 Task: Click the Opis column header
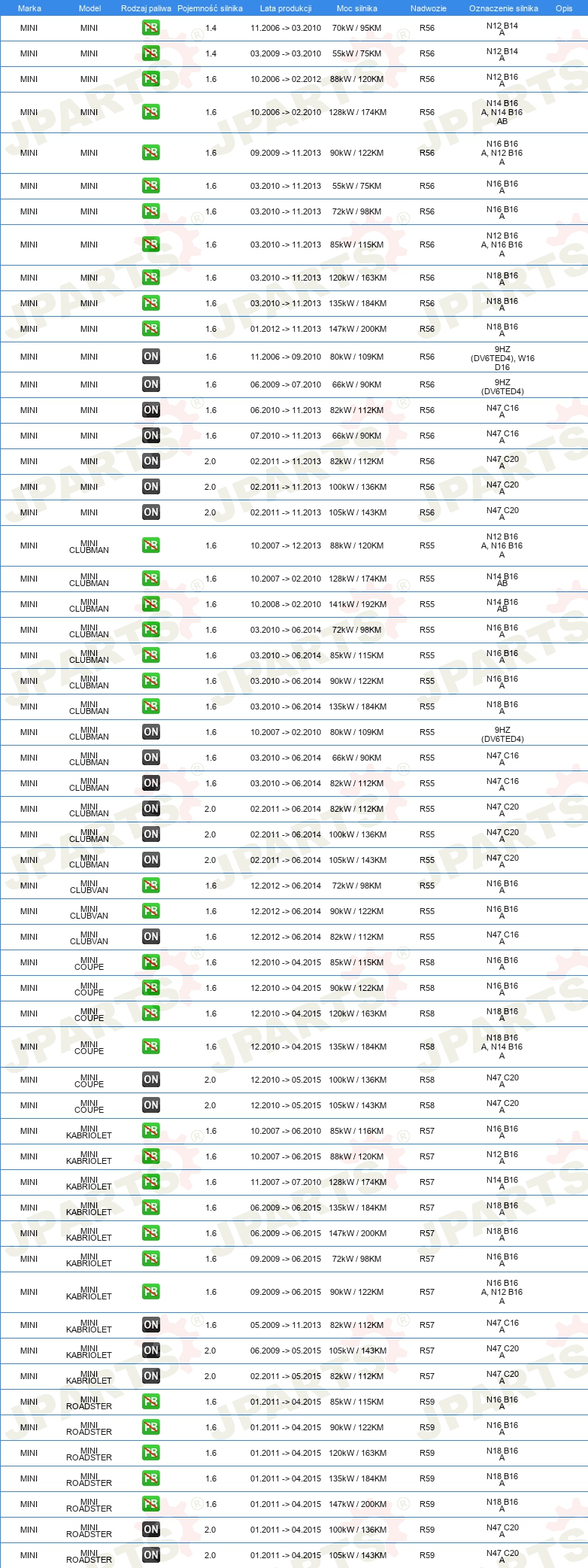coord(564,8)
